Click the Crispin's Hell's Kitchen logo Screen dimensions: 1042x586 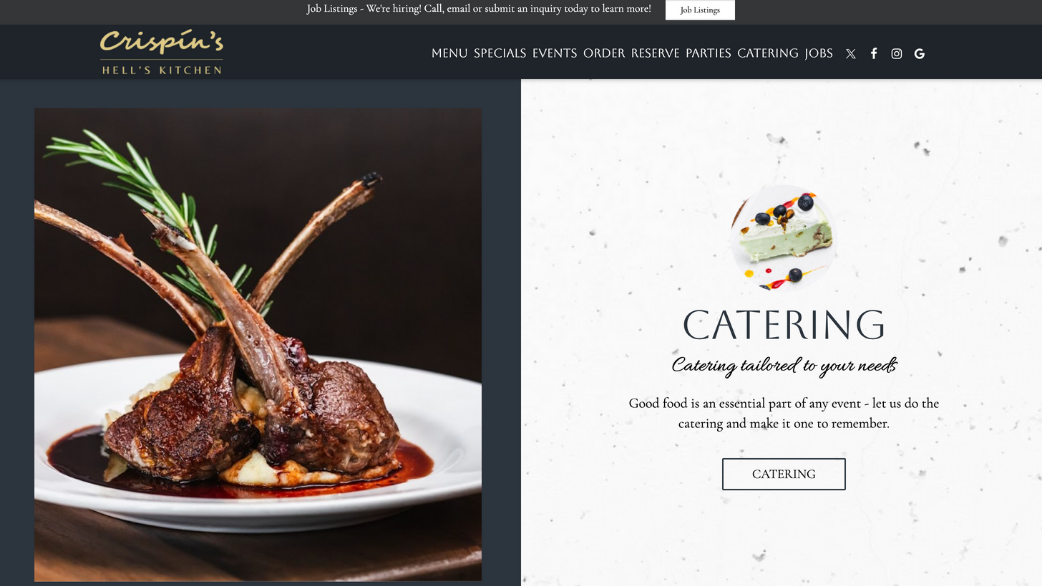(161, 52)
